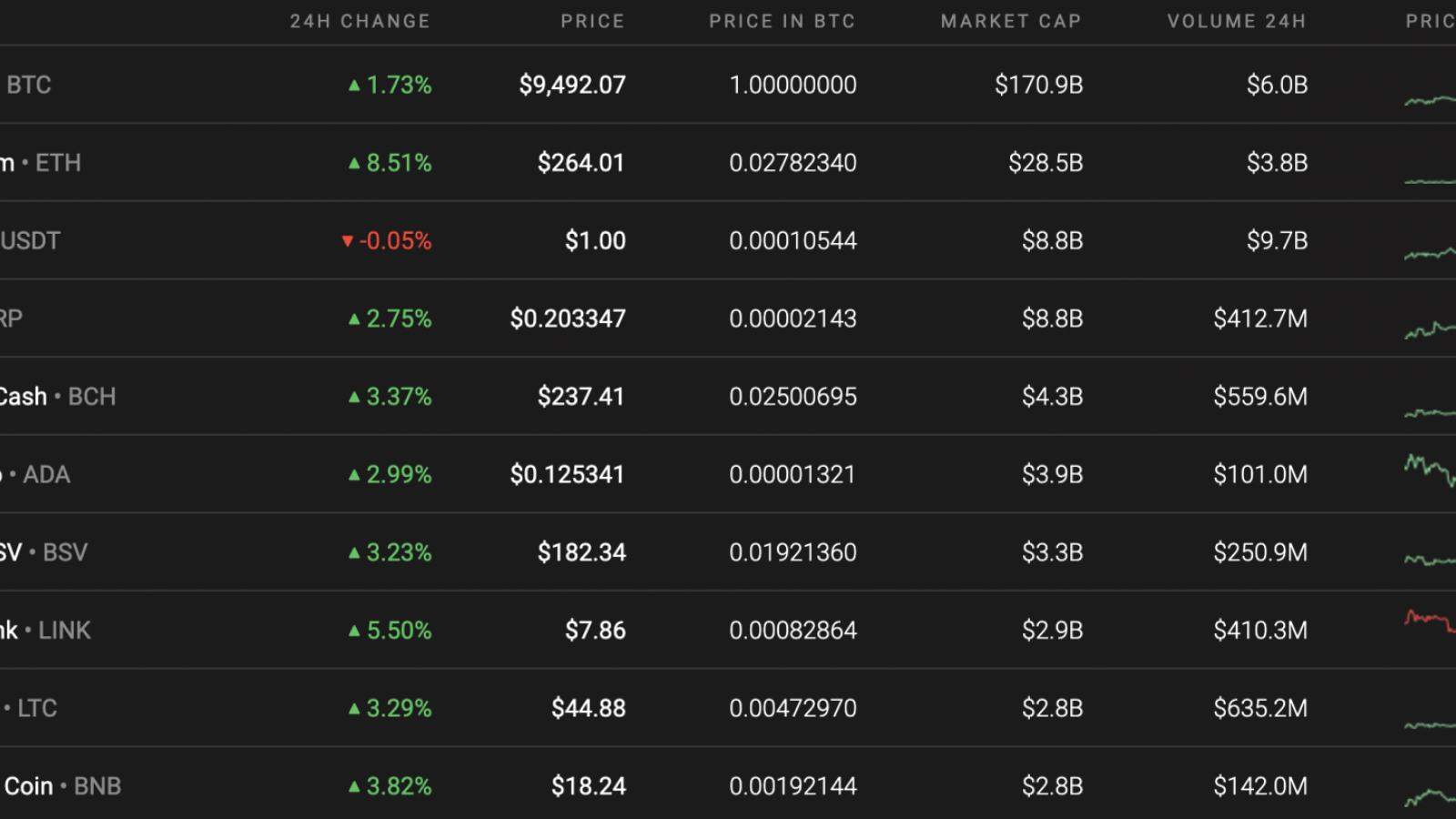The width and height of the screenshot is (1456, 819).
Task: Click the green up arrow beside 3.82%
Action: (354, 786)
